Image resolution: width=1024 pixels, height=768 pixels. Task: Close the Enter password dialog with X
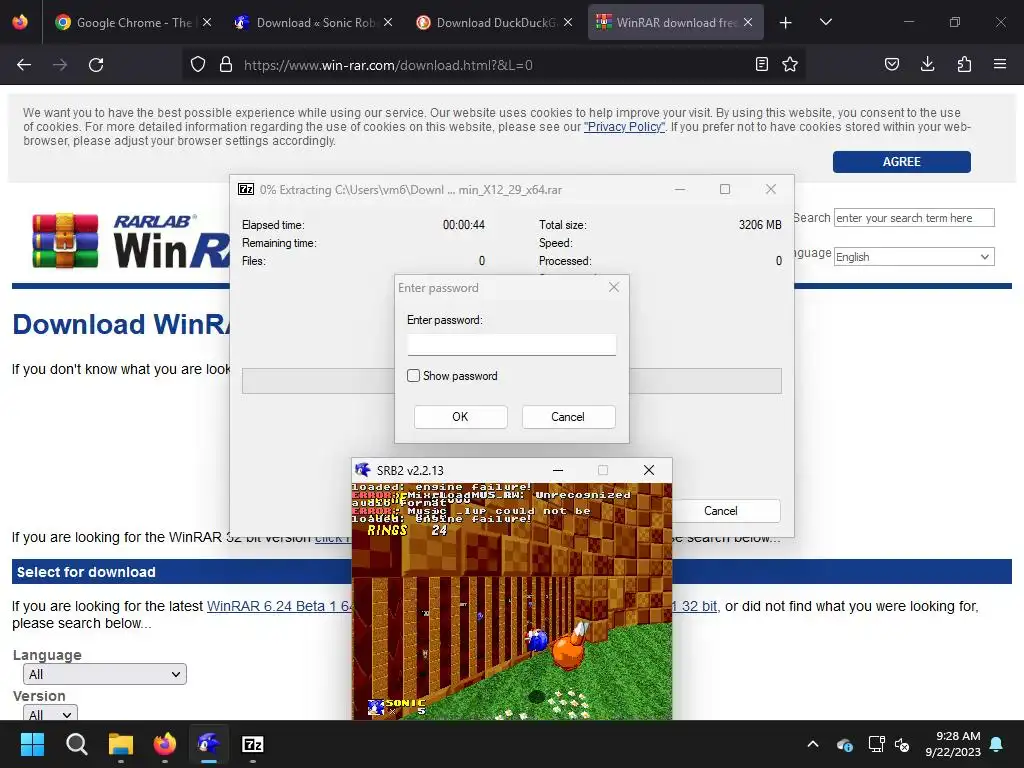coord(614,287)
